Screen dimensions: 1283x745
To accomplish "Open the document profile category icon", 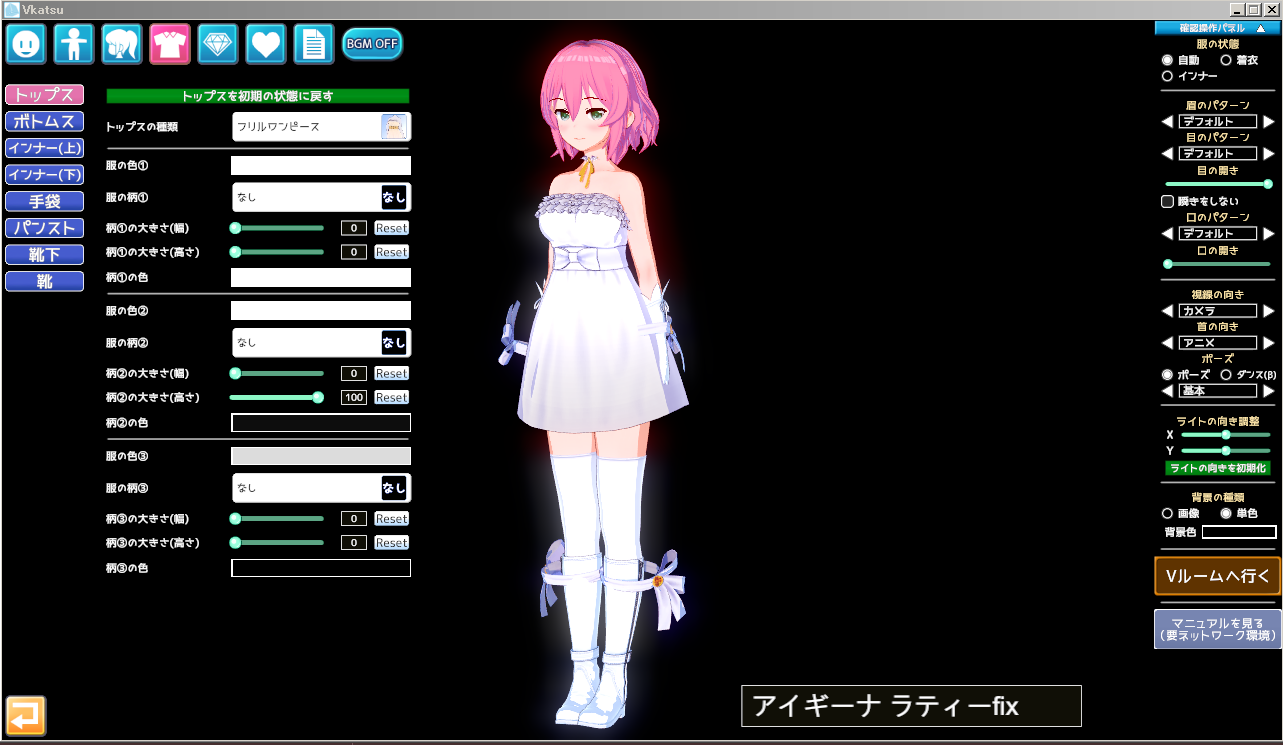I will 313,44.
